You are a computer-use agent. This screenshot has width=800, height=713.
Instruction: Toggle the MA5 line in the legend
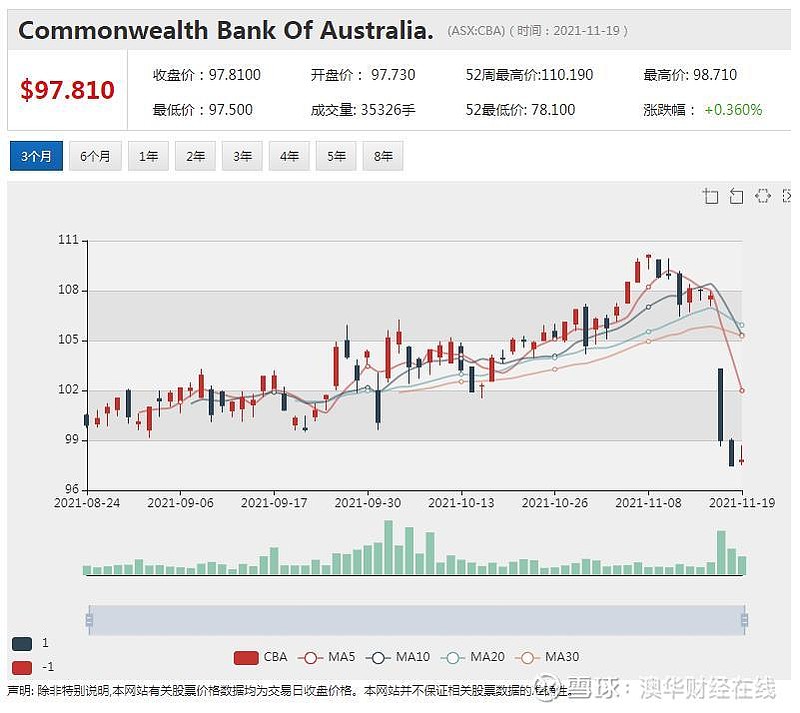(327, 657)
